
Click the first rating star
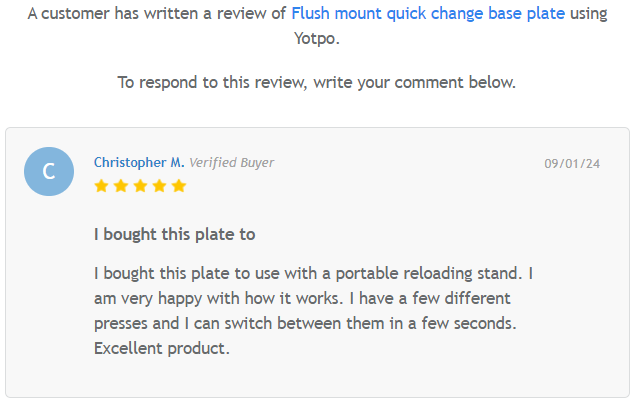pyautogui.click(x=101, y=186)
